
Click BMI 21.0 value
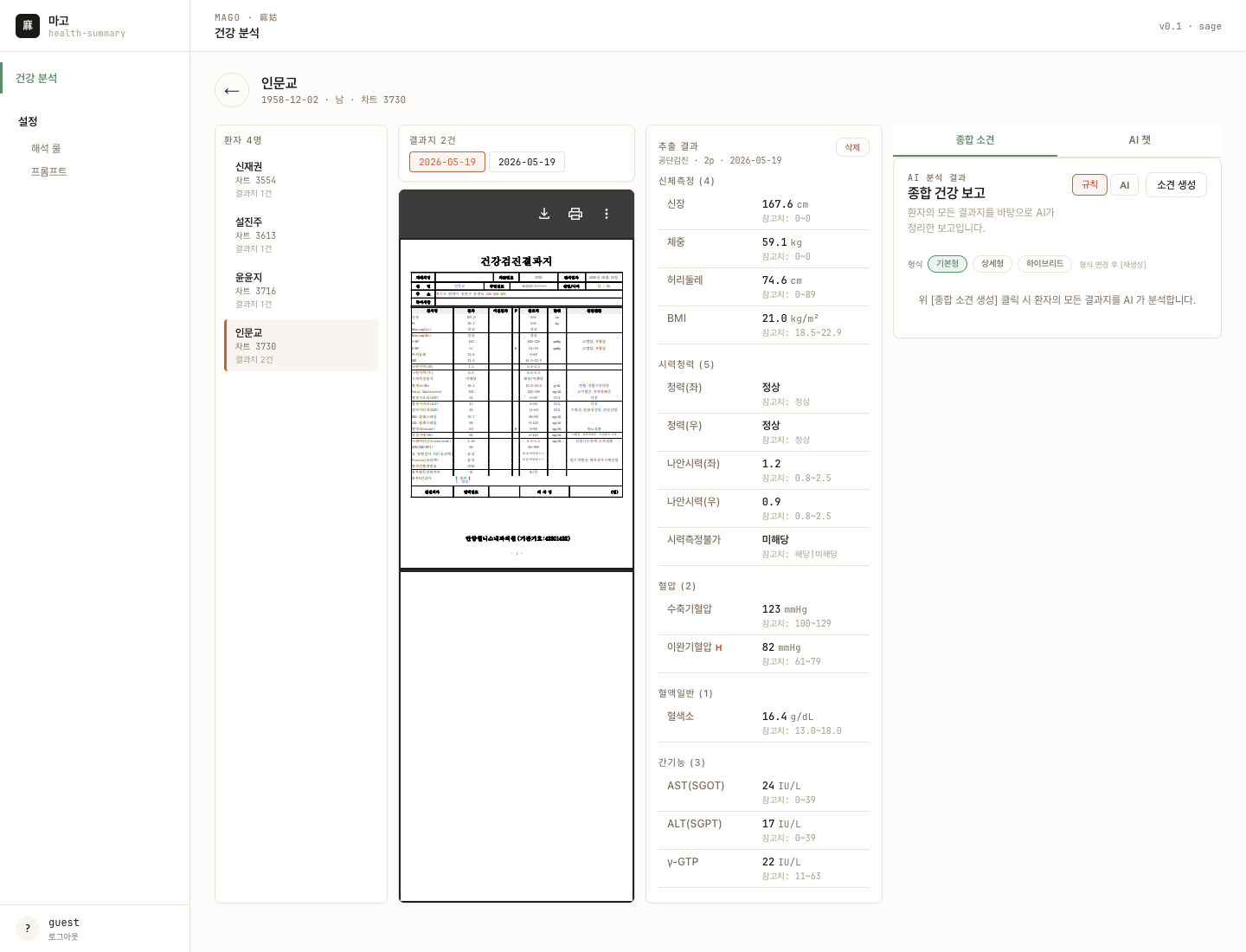[790, 318]
